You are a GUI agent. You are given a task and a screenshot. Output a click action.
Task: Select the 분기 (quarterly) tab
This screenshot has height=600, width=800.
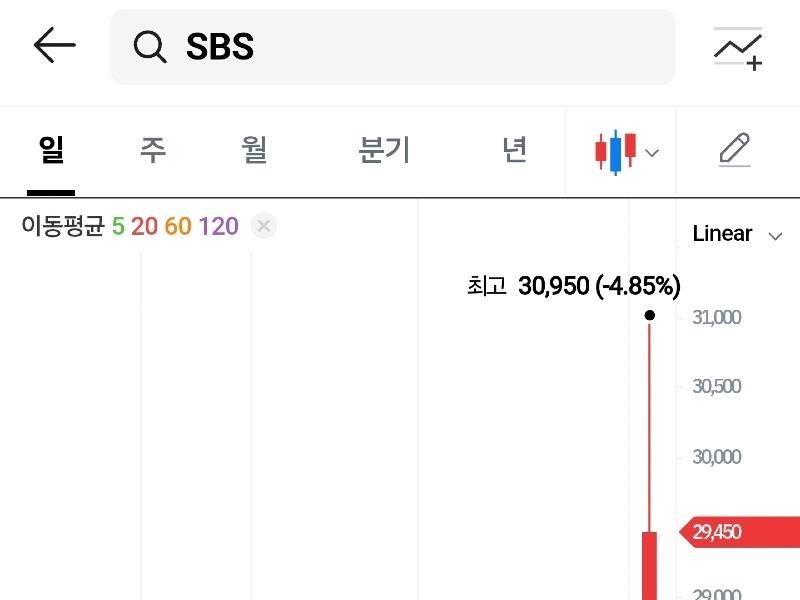point(384,151)
